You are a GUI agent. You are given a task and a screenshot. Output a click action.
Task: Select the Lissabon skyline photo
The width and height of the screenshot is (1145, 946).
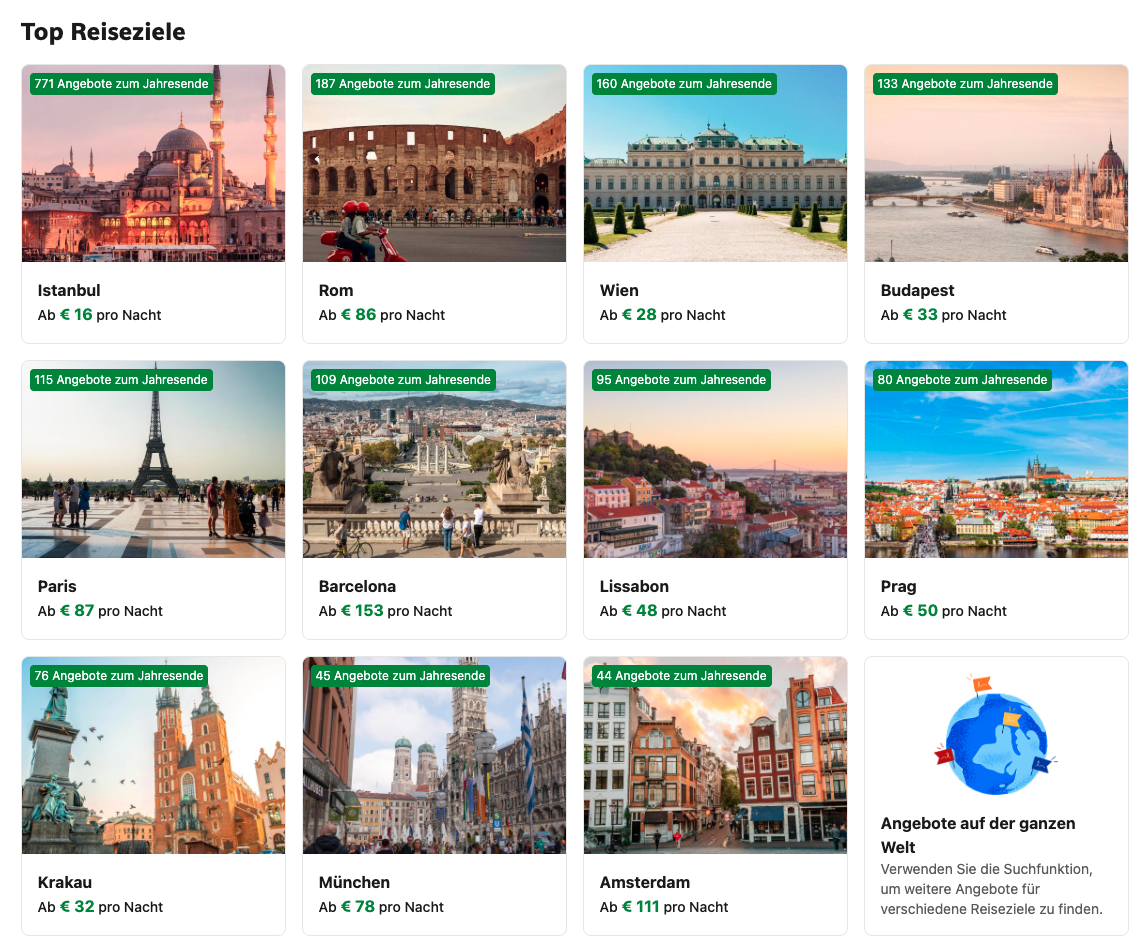716,459
